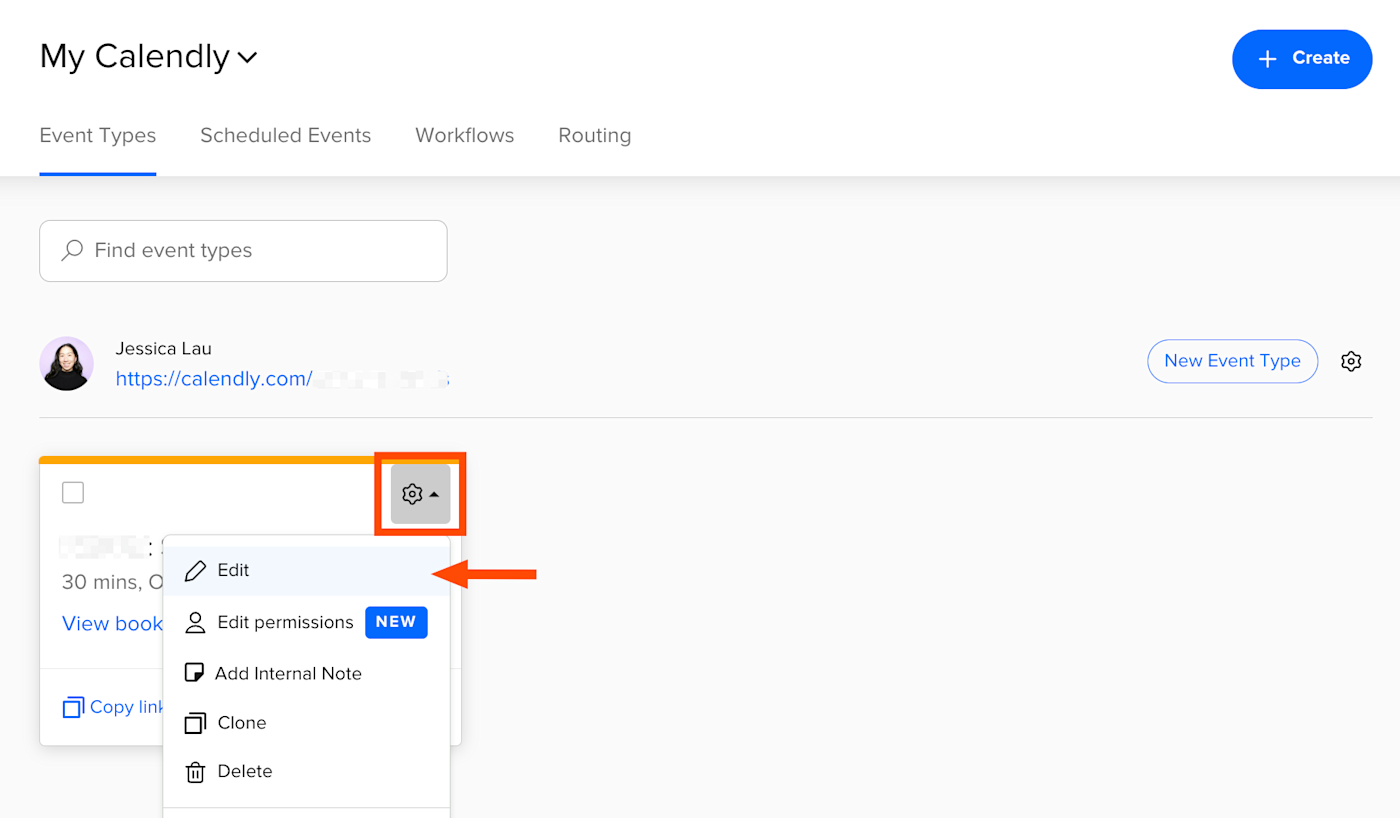Open the My Calendly account dropdown
Viewport: 1400px width, 818px height.
(149, 57)
